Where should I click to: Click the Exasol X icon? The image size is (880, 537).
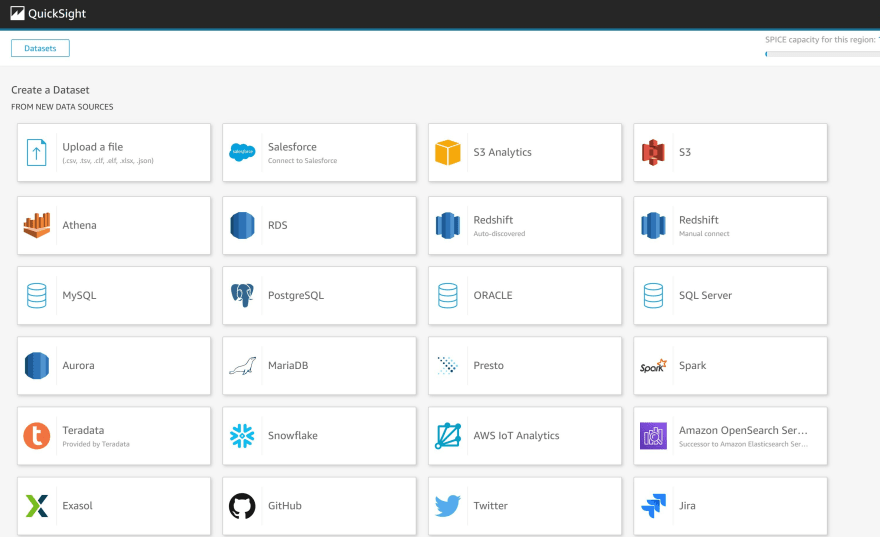coord(36,506)
